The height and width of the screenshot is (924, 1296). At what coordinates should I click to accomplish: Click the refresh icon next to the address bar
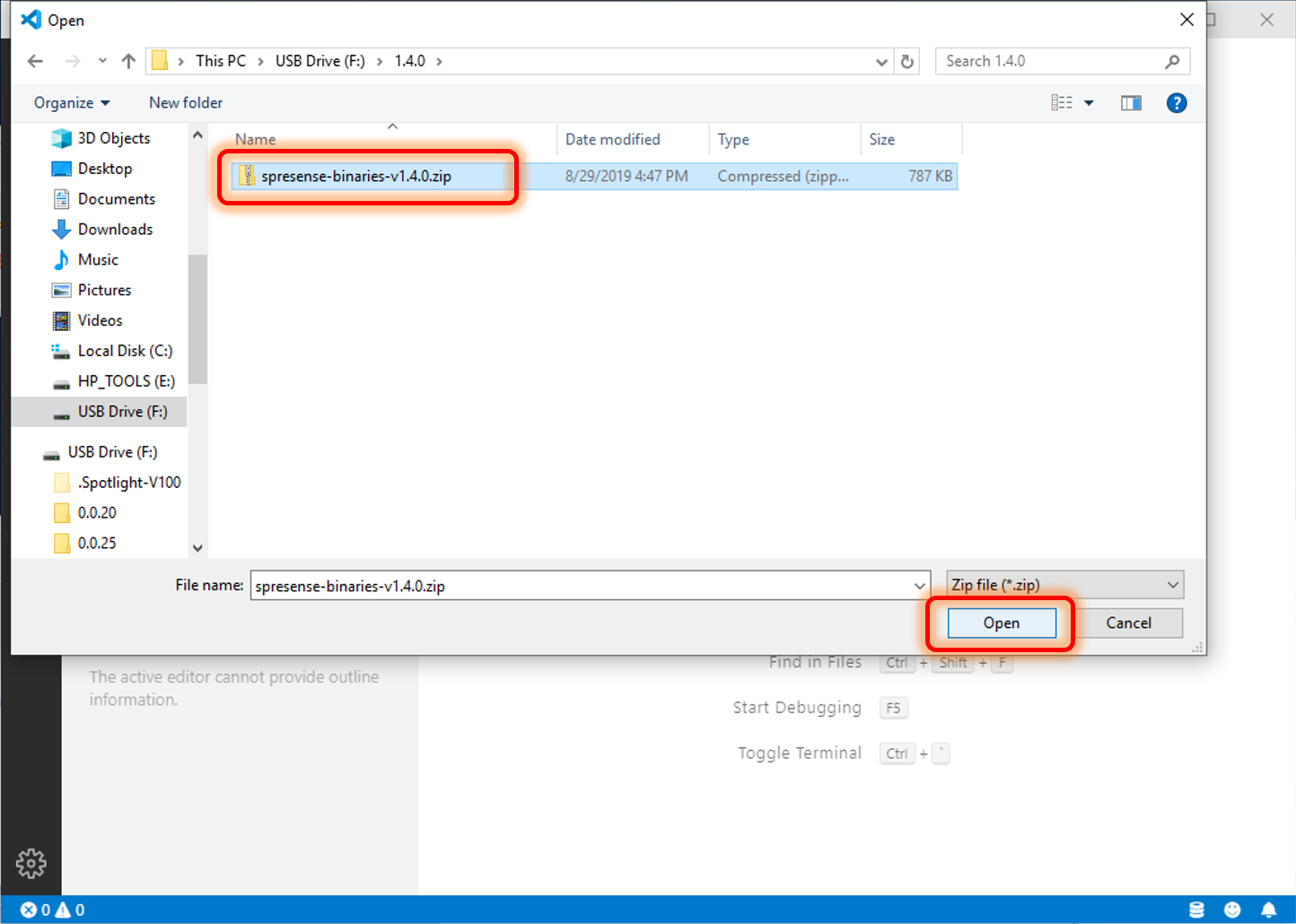click(x=907, y=61)
